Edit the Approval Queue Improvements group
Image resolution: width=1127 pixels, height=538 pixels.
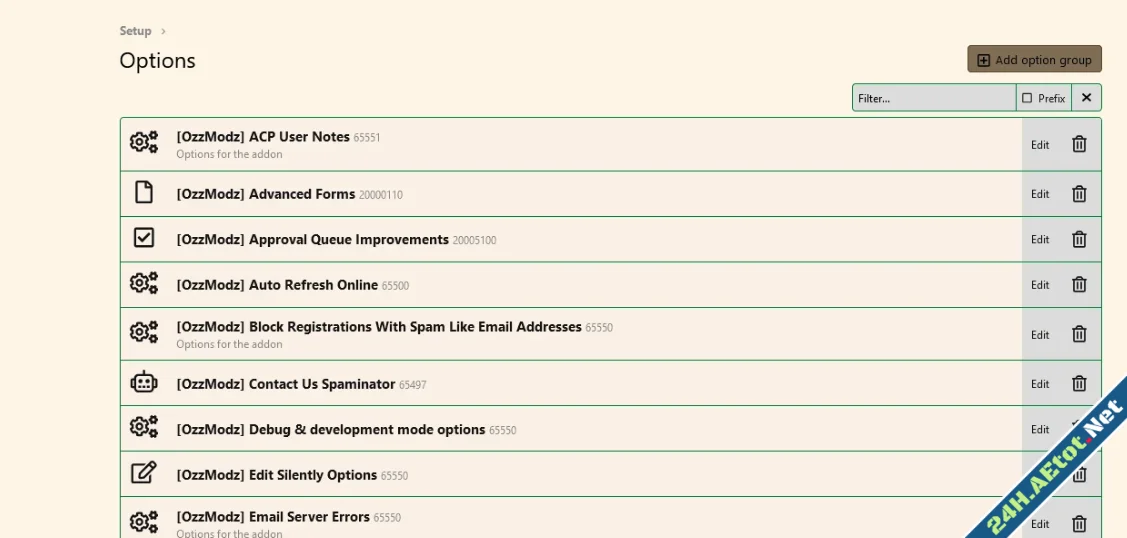coord(1040,240)
